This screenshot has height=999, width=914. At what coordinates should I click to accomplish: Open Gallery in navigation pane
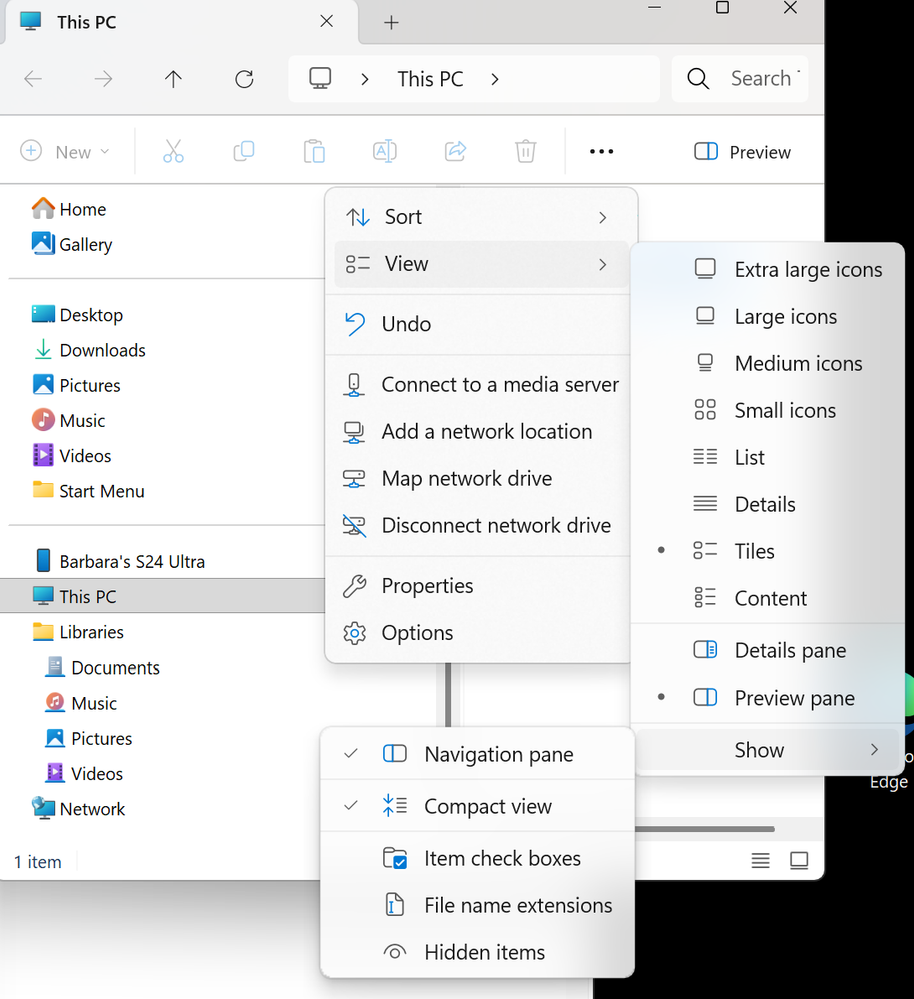pyautogui.click(x=72, y=244)
